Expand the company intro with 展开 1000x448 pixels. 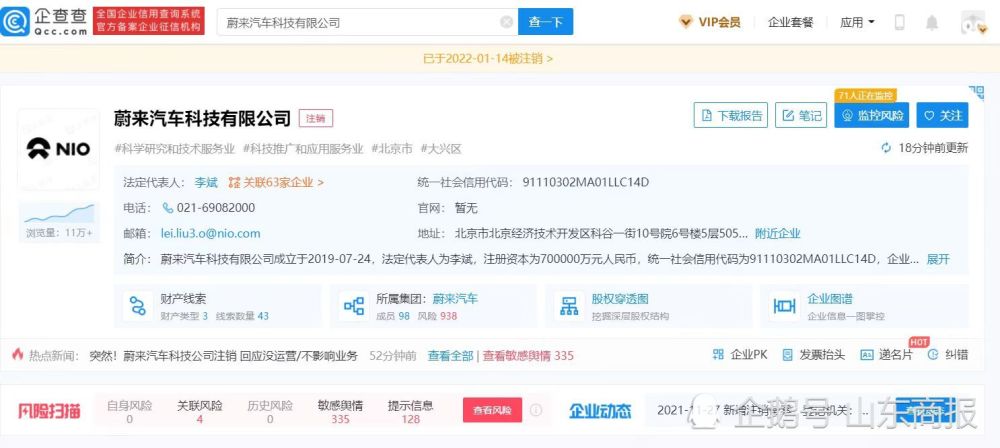tap(938, 259)
